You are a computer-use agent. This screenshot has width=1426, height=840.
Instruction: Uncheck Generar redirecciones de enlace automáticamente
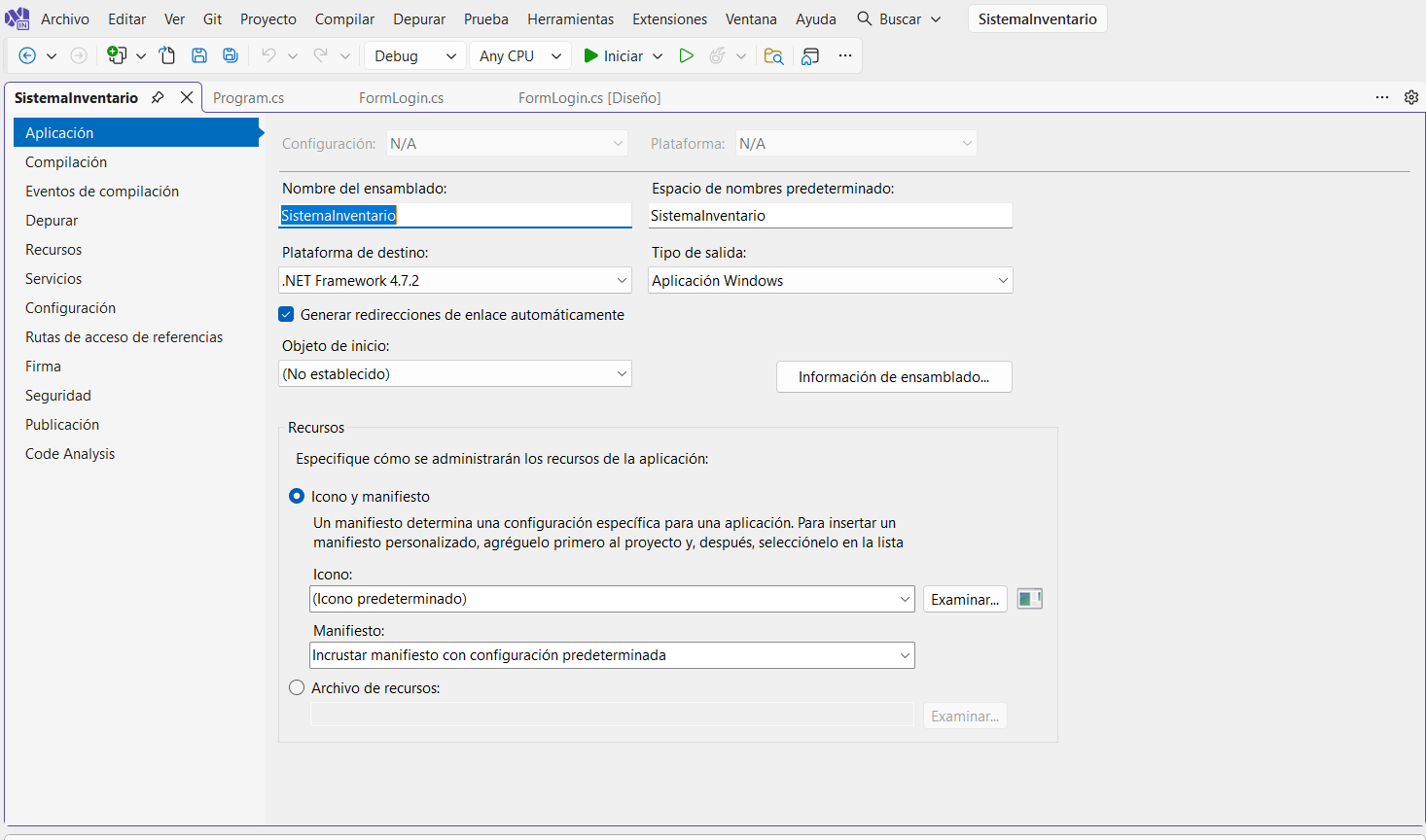(x=286, y=314)
